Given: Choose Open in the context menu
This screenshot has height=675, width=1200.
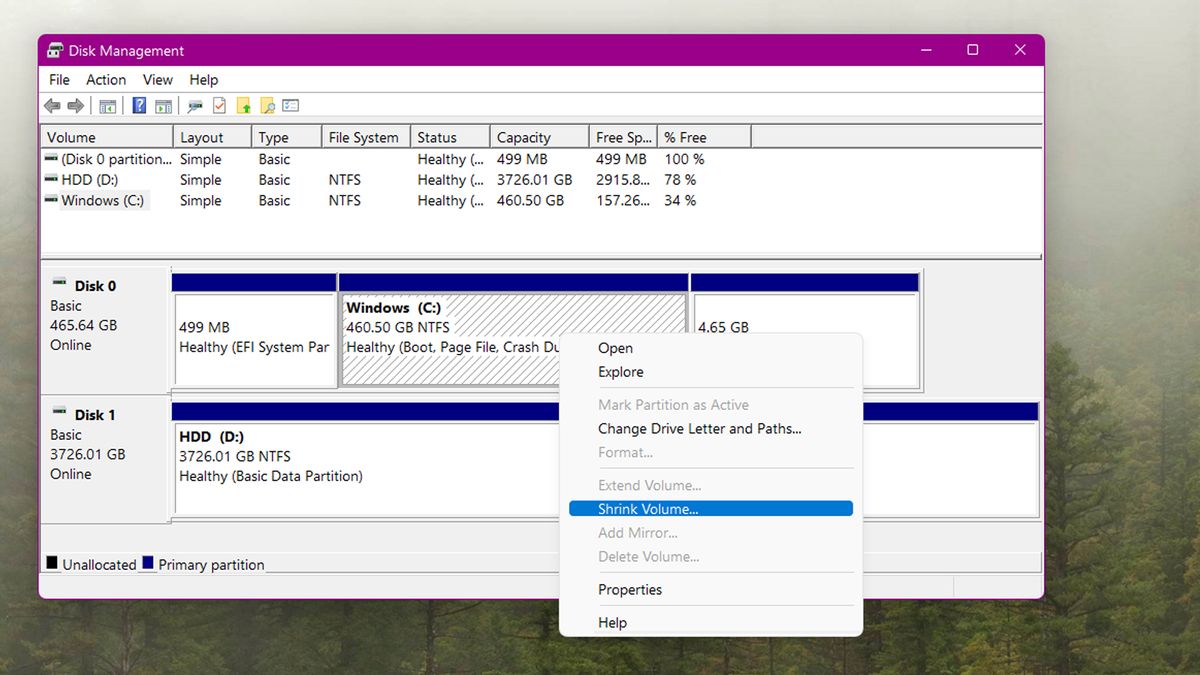Looking at the screenshot, I should pos(711,348).
